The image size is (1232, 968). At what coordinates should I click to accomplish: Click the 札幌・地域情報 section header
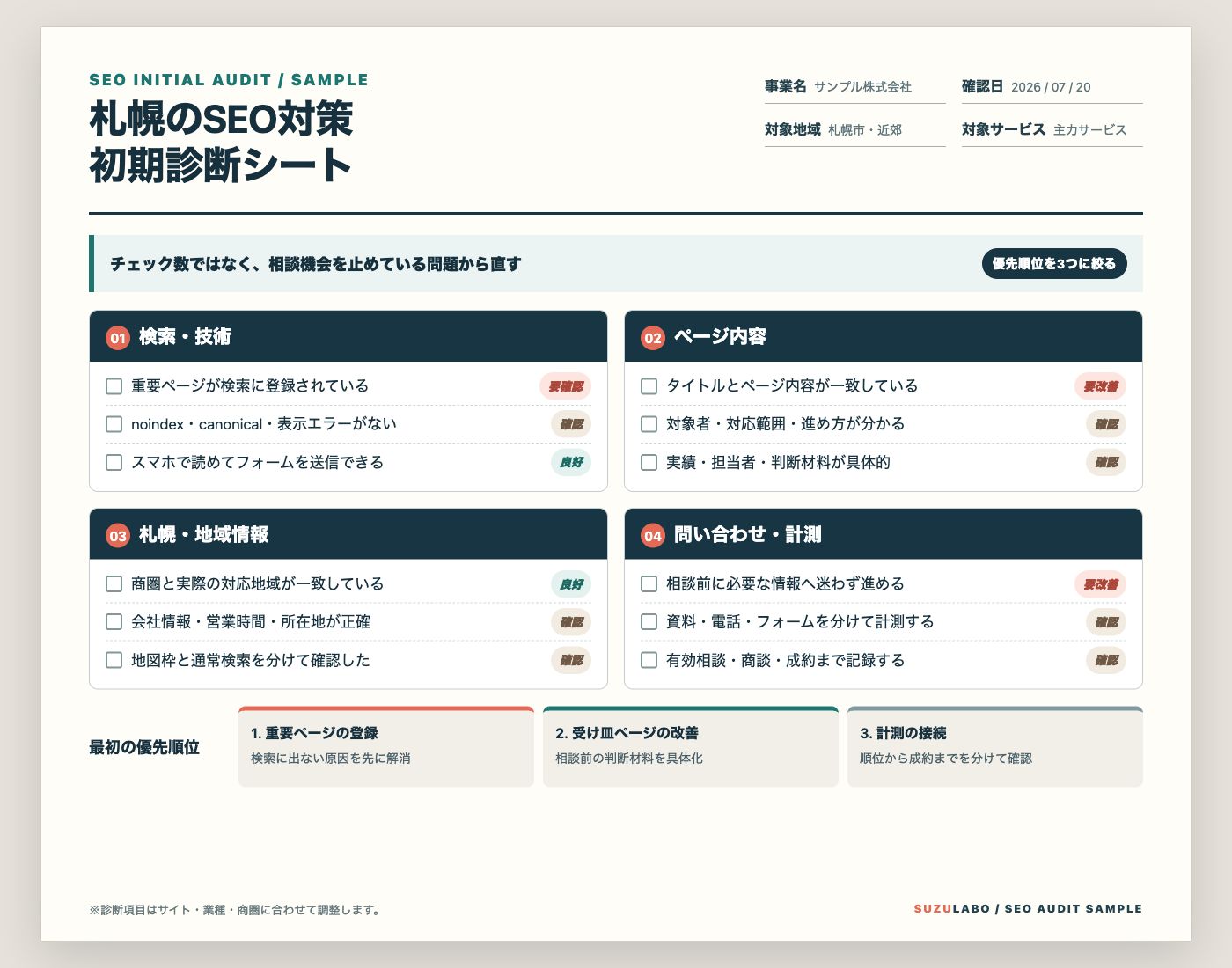coord(348,534)
